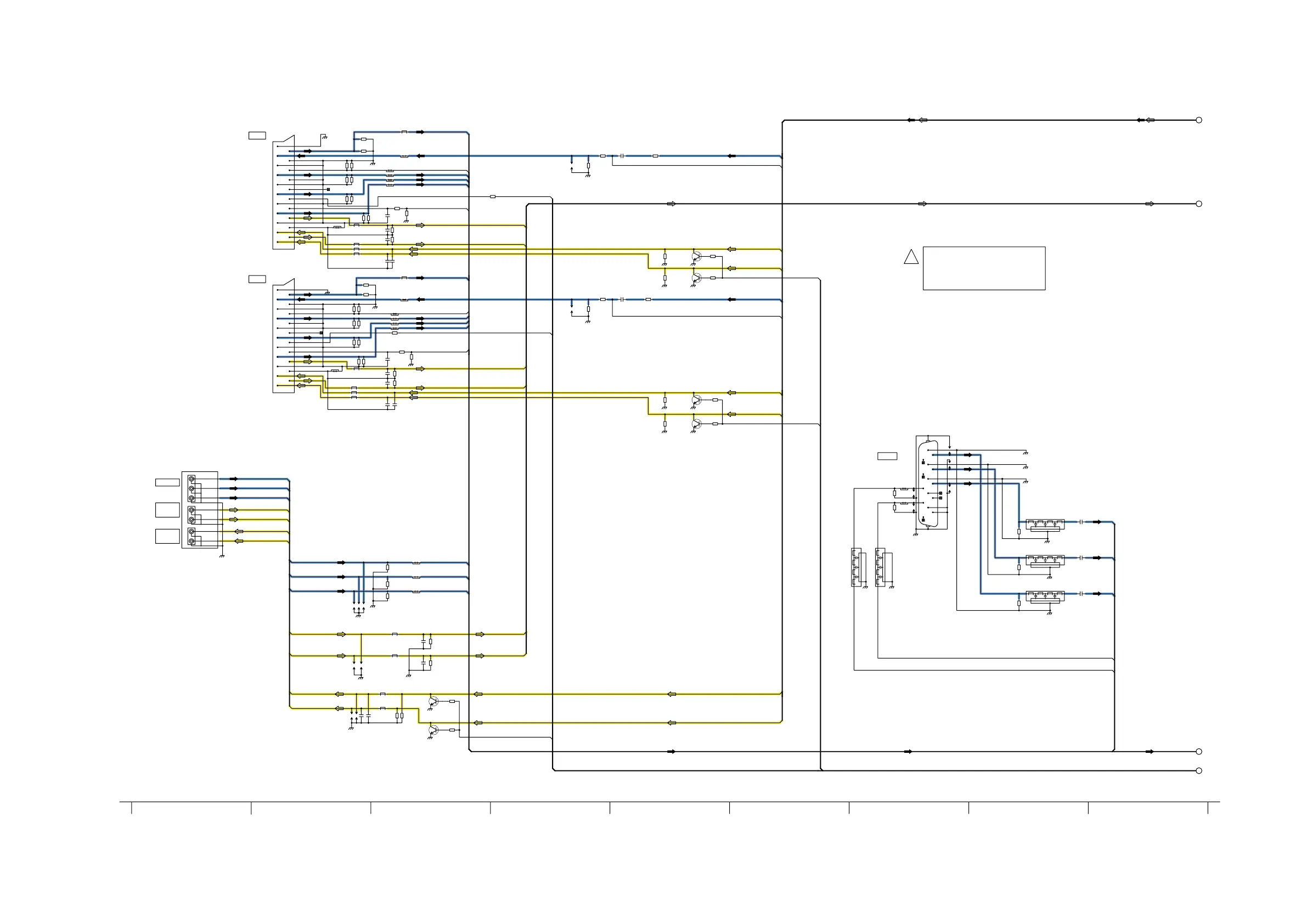
Task: Click the upper transistor of the bottom-left transistor pair
Action: tap(433, 701)
